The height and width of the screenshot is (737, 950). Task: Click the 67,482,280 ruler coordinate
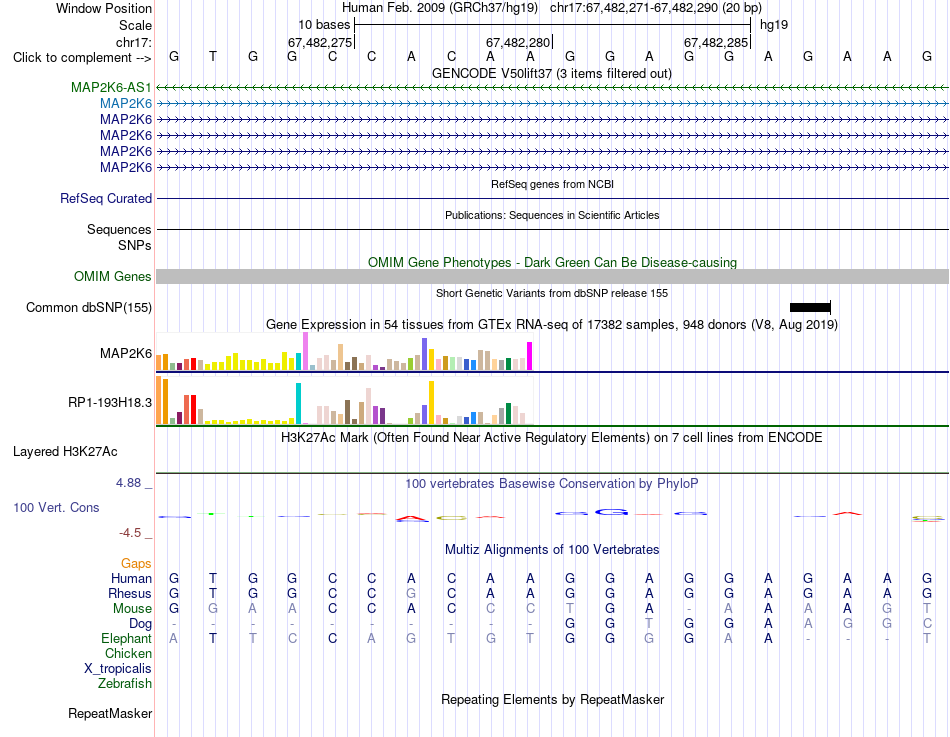click(x=518, y=42)
